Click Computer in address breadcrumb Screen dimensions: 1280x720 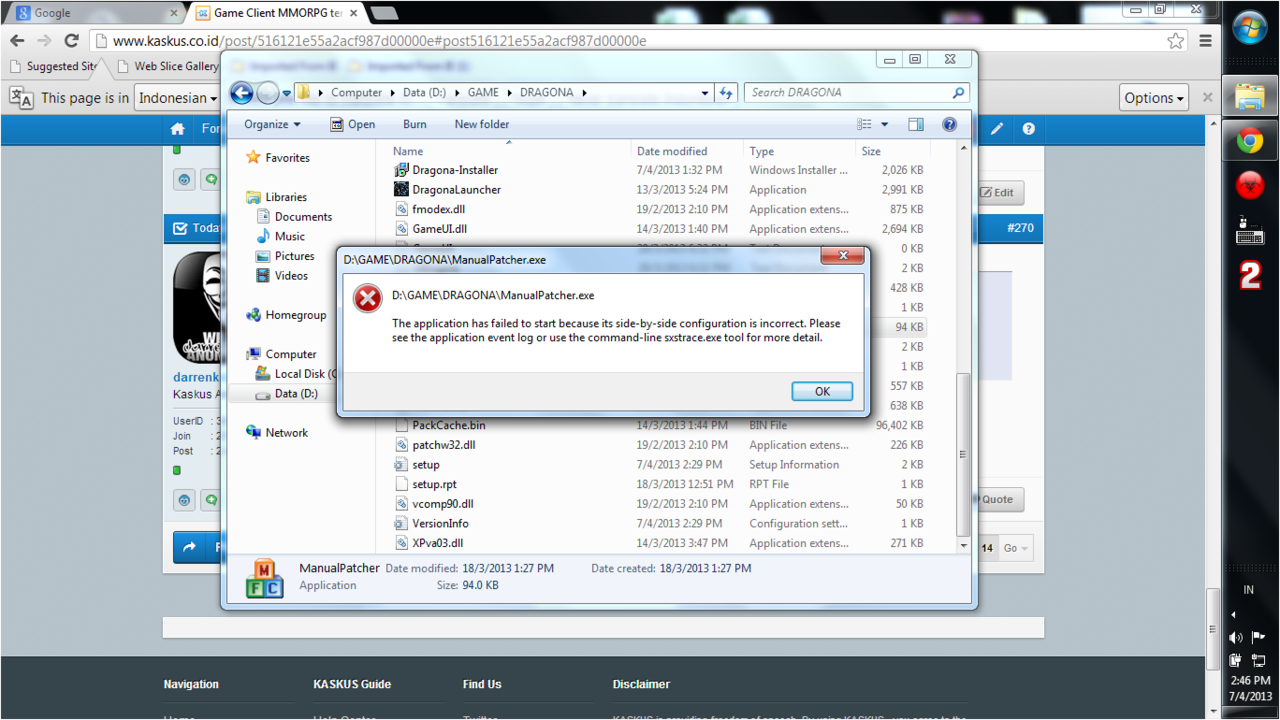[356, 92]
